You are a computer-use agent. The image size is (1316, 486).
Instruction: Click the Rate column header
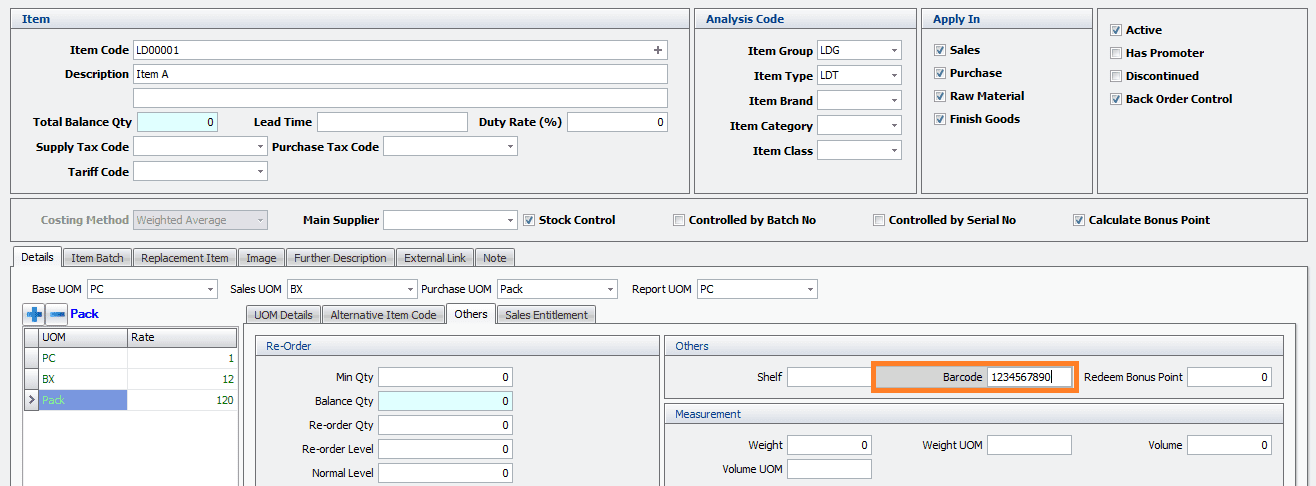pos(182,338)
